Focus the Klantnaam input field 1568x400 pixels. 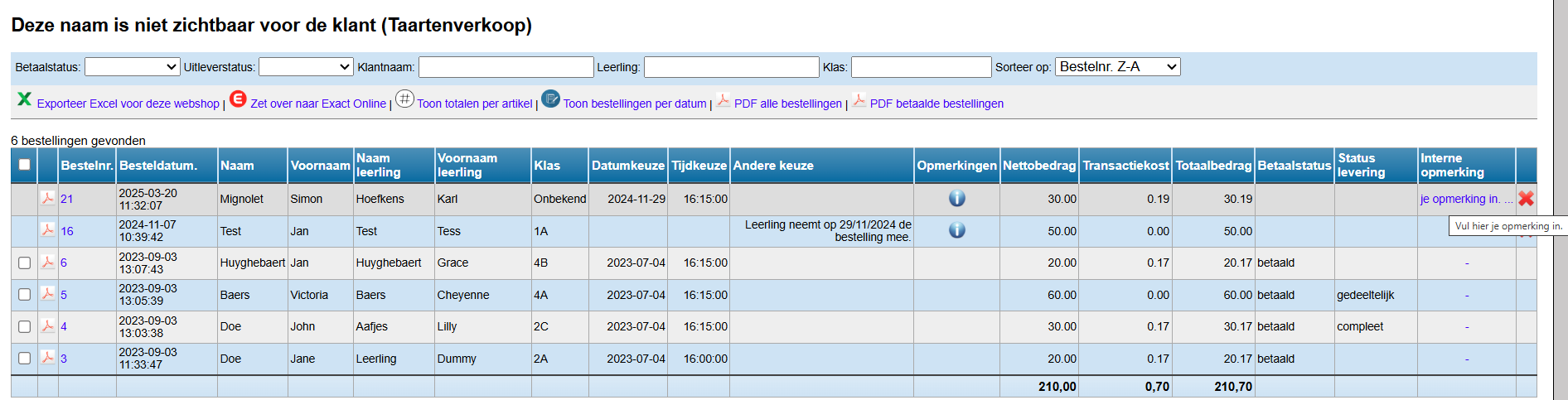tap(506, 67)
